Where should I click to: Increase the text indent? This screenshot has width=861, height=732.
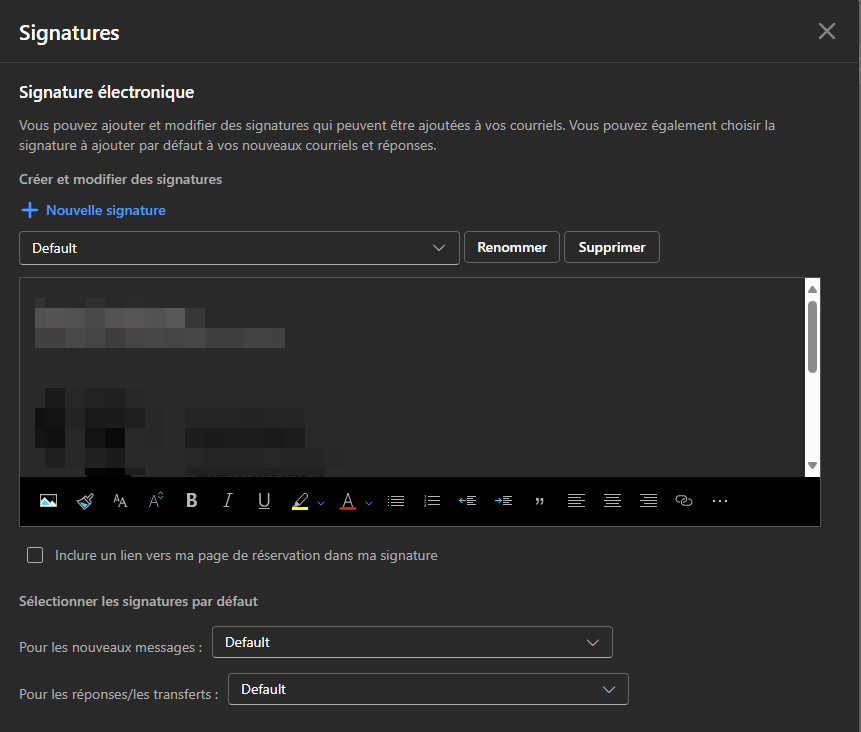[x=504, y=501]
